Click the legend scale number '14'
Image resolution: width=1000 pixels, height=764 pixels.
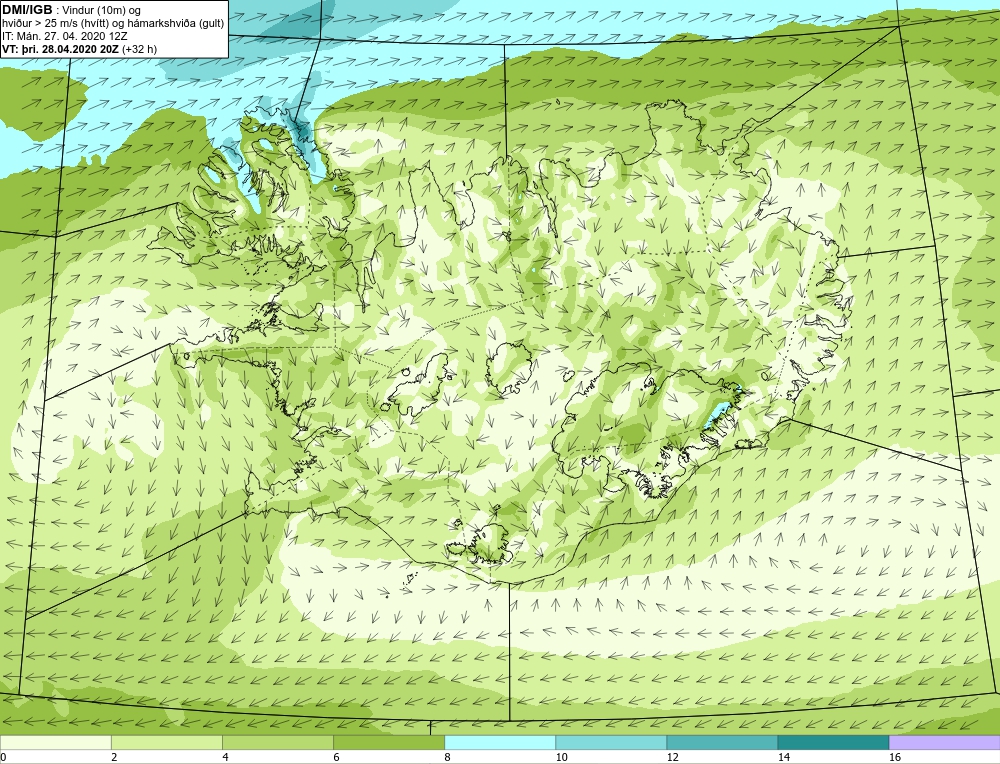click(783, 758)
